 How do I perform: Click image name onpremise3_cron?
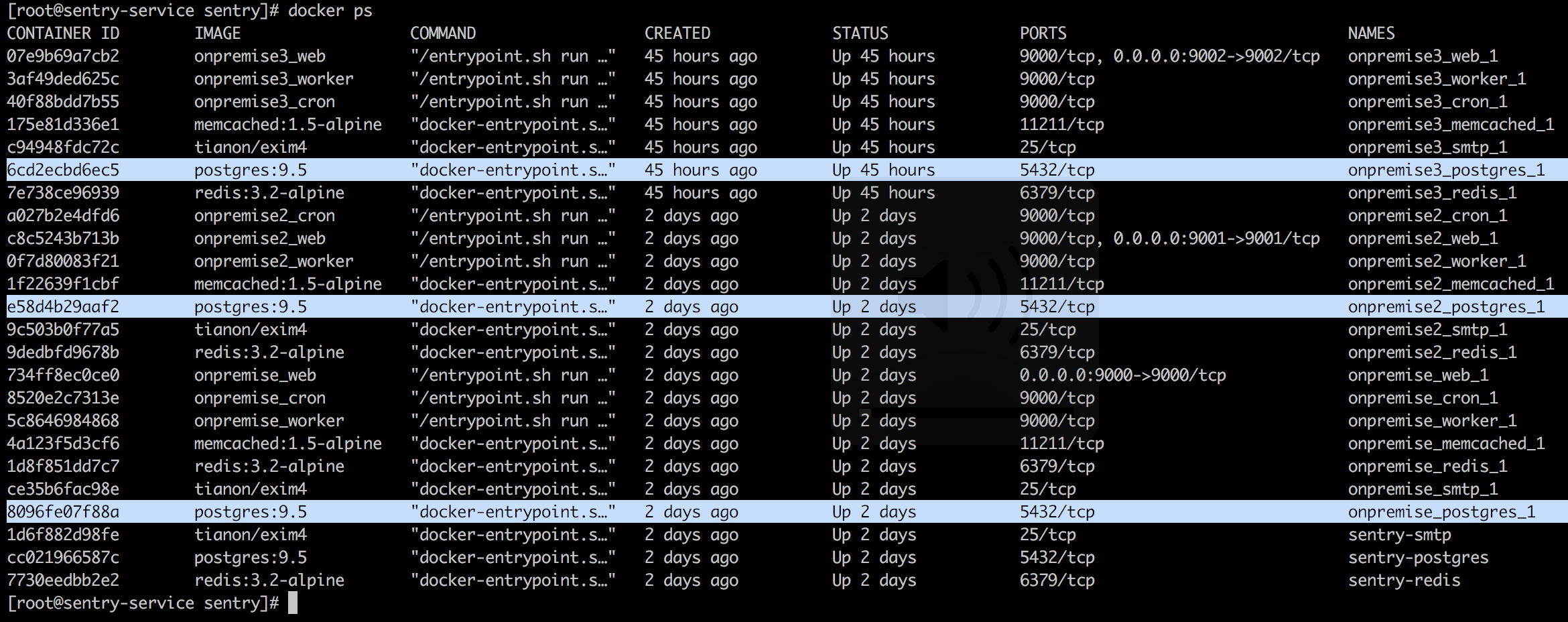(x=265, y=102)
